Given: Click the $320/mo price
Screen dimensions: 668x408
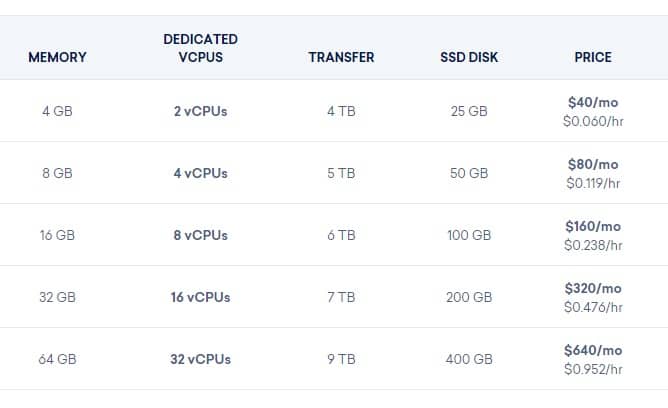Looking at the screenshot, I should (x=593, y=288).
